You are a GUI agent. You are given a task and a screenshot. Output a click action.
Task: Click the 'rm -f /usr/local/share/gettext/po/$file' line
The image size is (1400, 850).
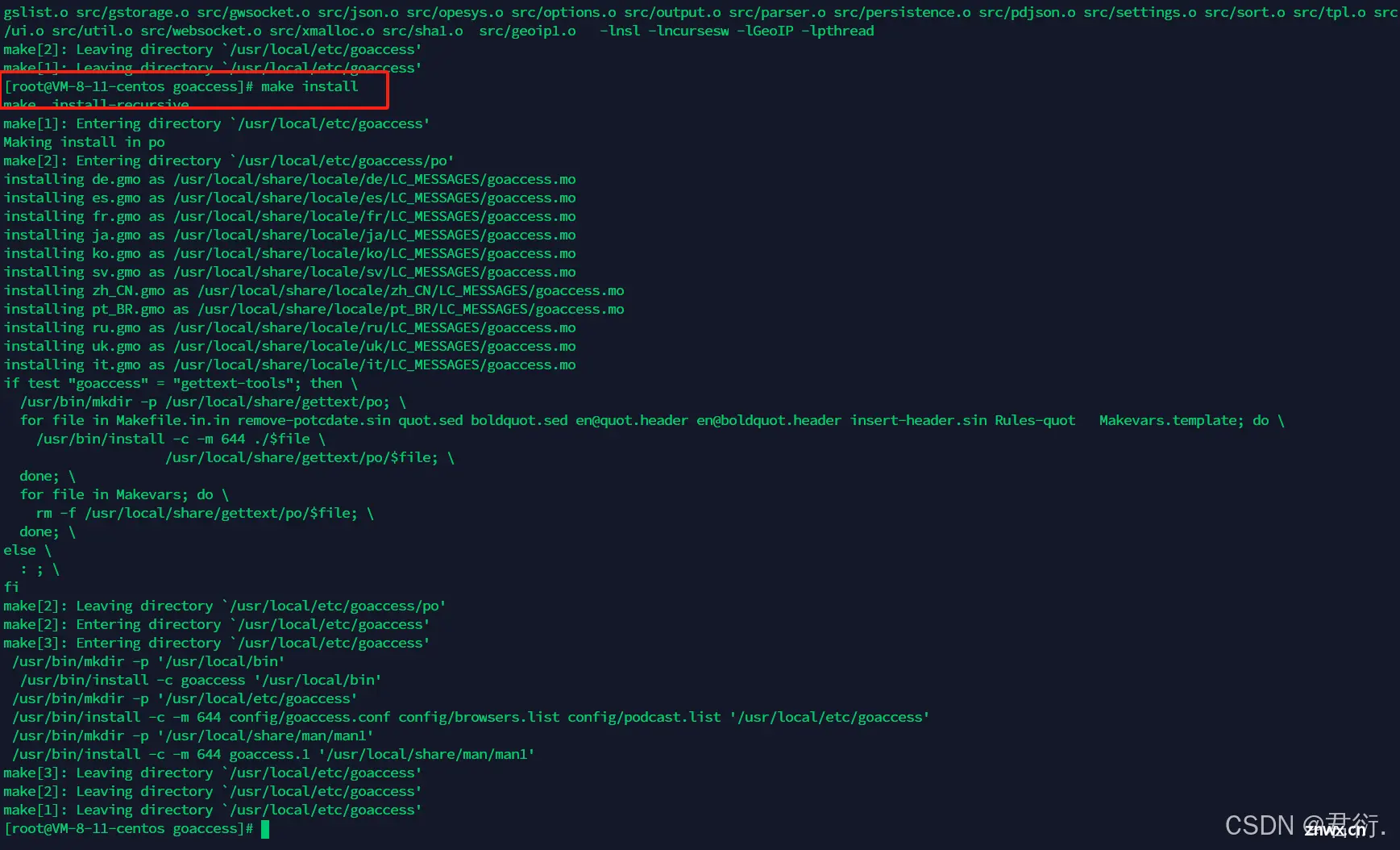point(205,513)
